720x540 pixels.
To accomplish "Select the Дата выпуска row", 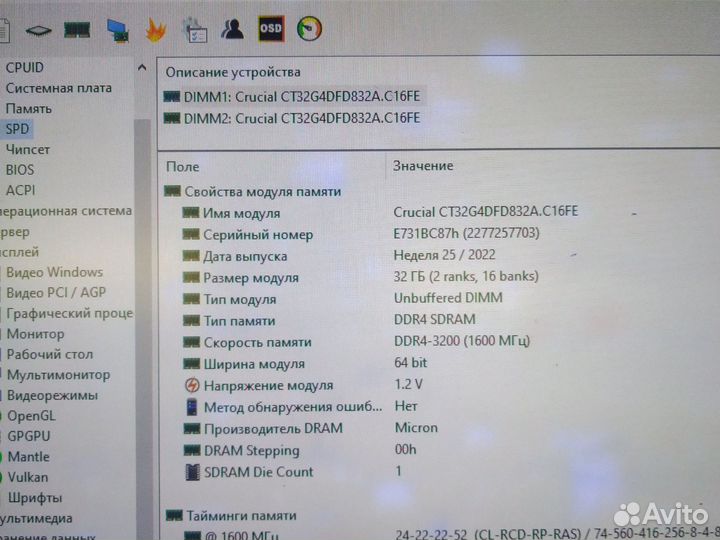I will coord(339,256).
